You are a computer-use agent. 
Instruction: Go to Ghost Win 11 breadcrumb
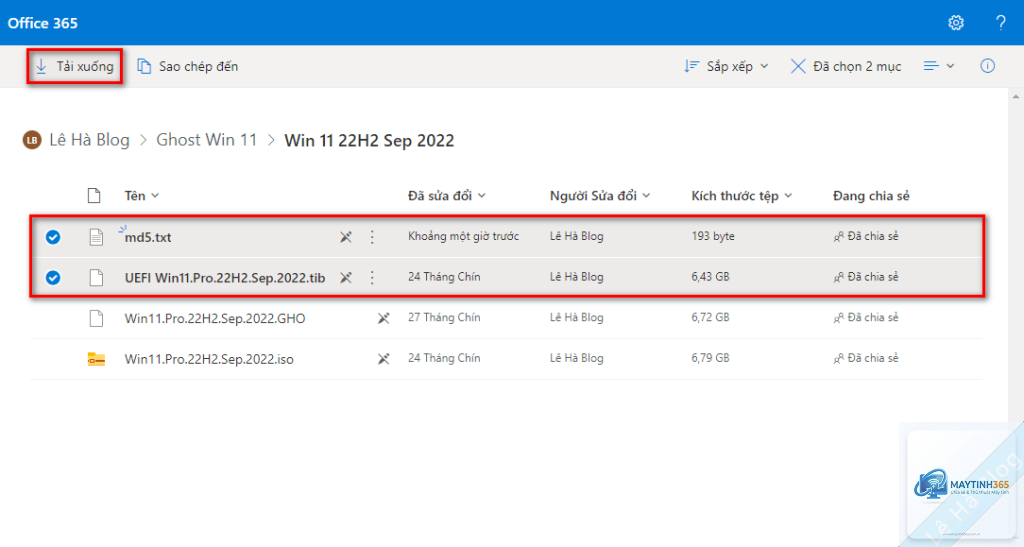click(x=206, y=140)
